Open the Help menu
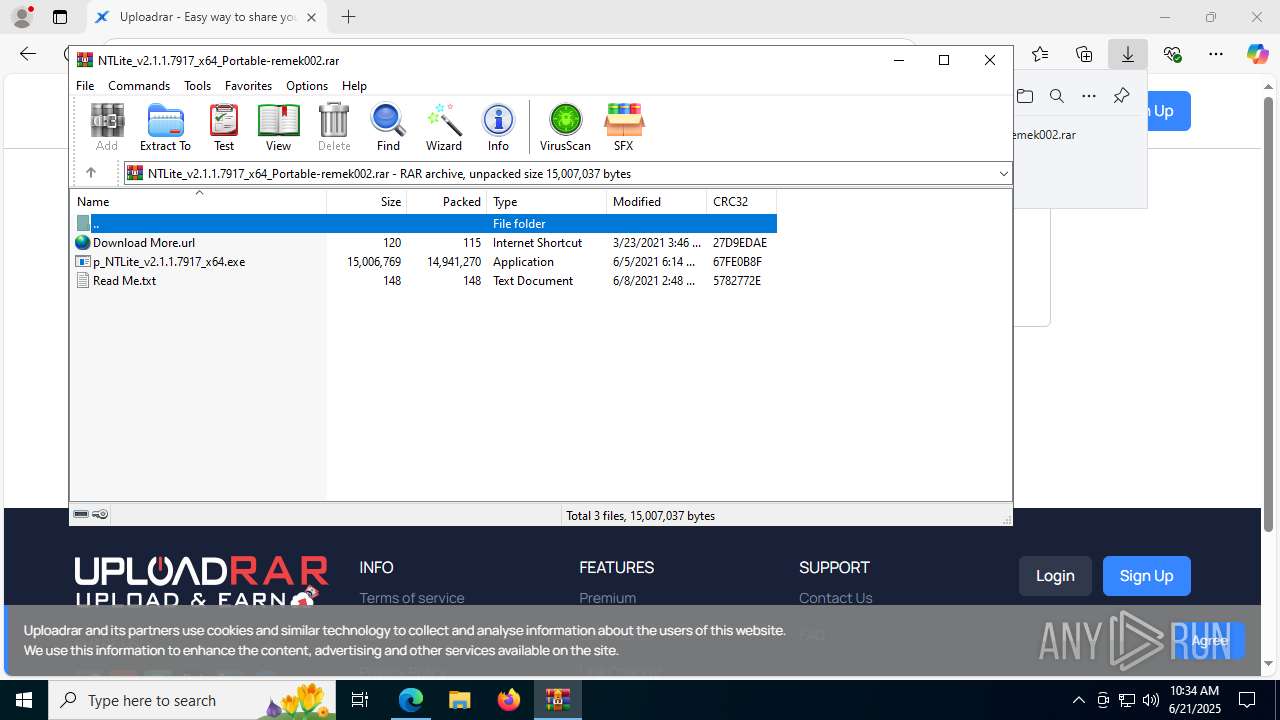1280x720 pixels. pos(354,86)
